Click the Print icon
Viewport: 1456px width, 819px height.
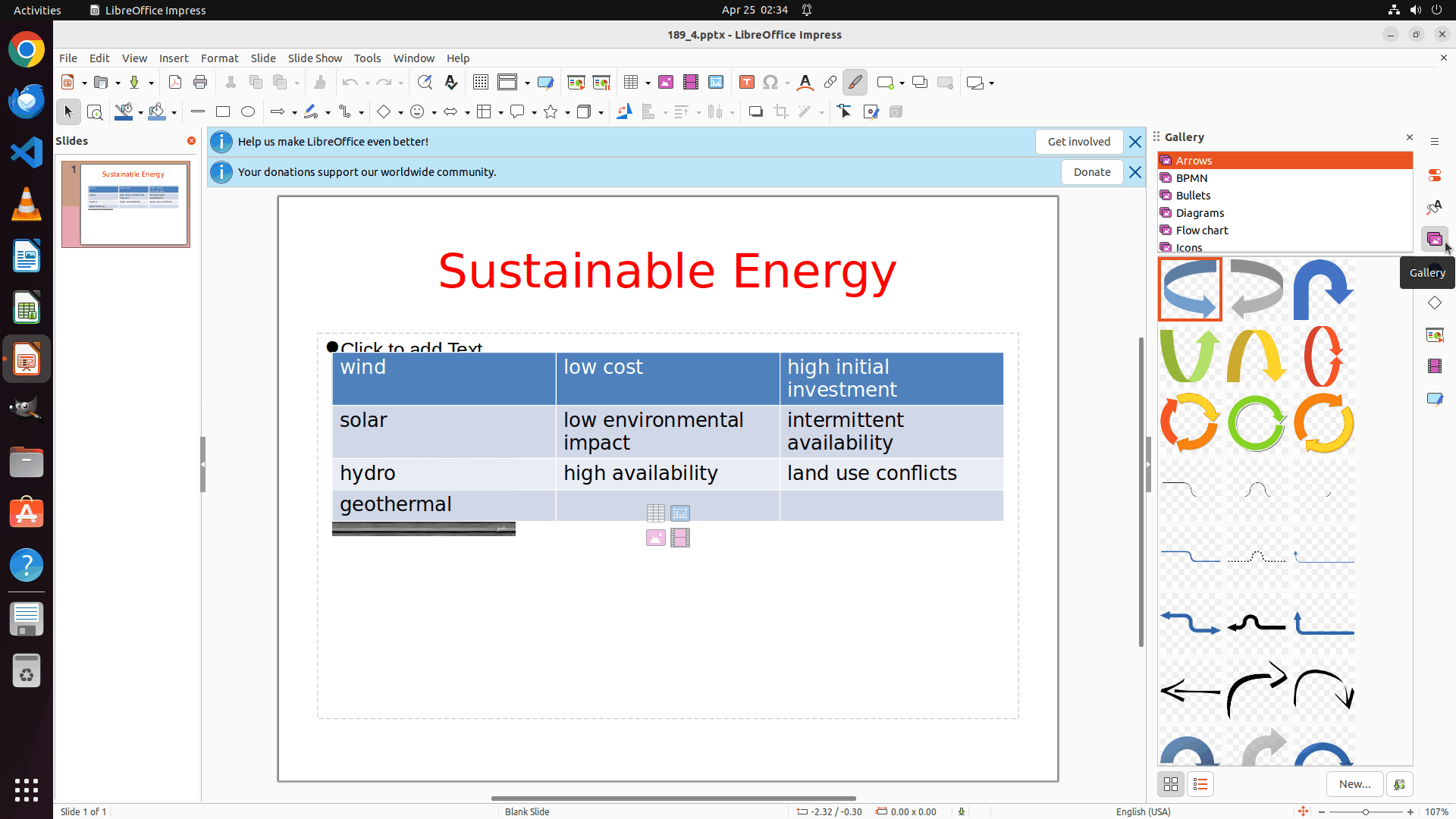[x=200, y=83]
